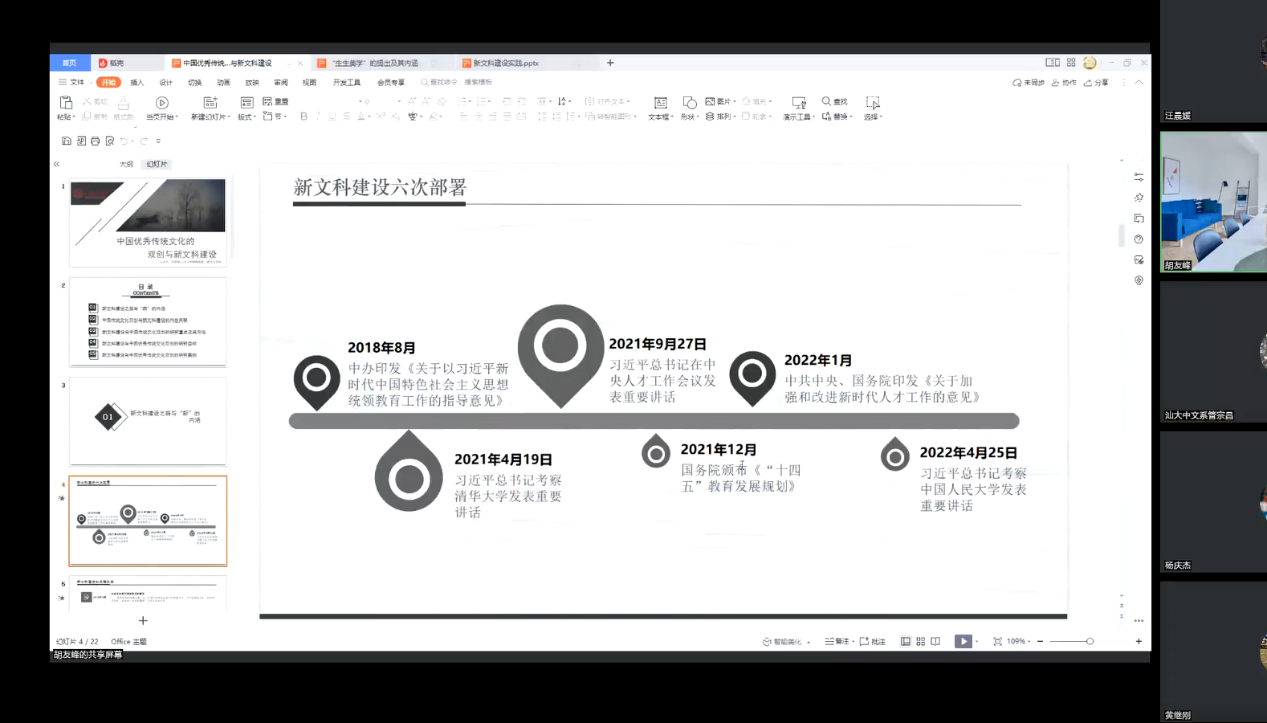Open the Insert (插入) ribbon tab

tap(137, 82)
